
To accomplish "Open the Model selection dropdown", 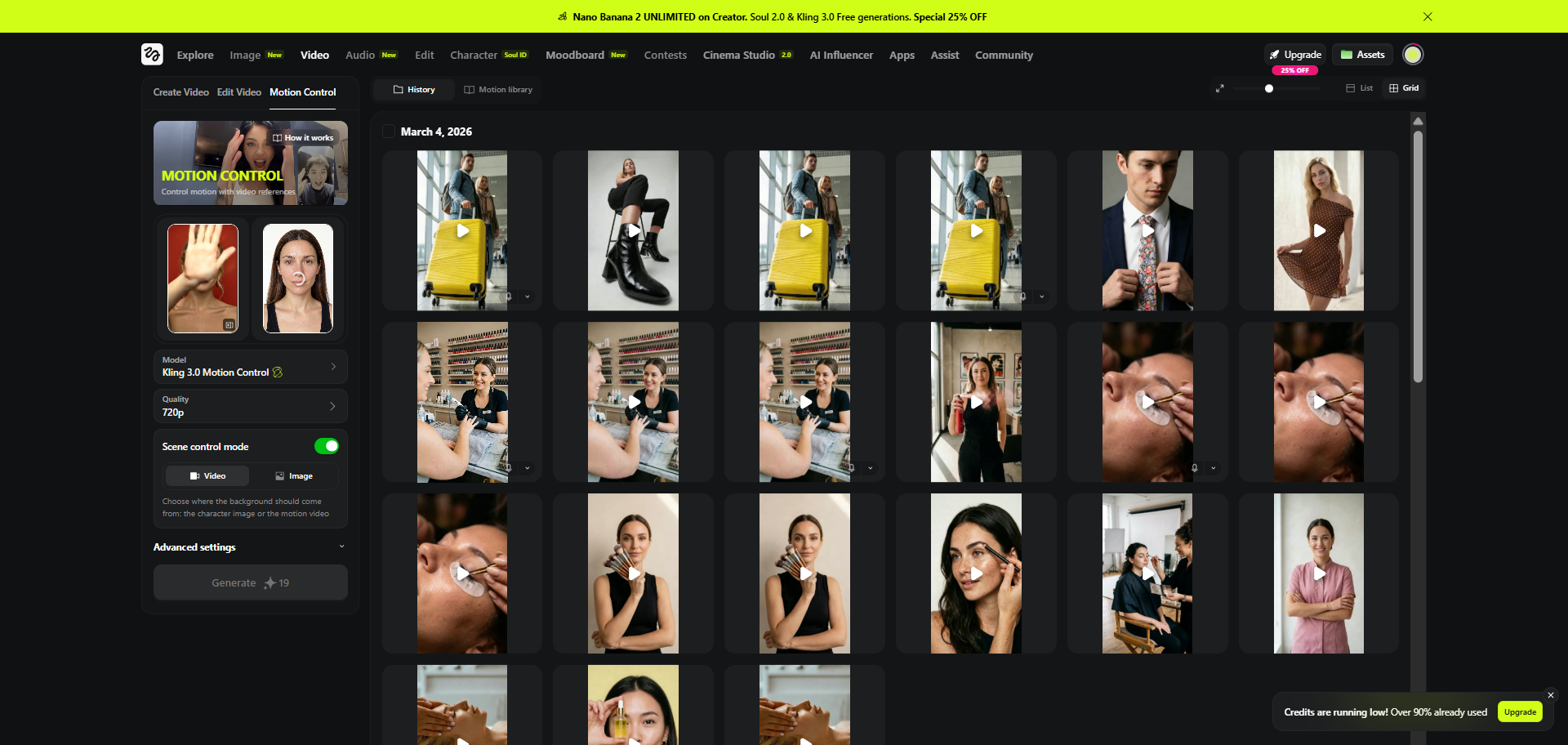I will [250, 367].
